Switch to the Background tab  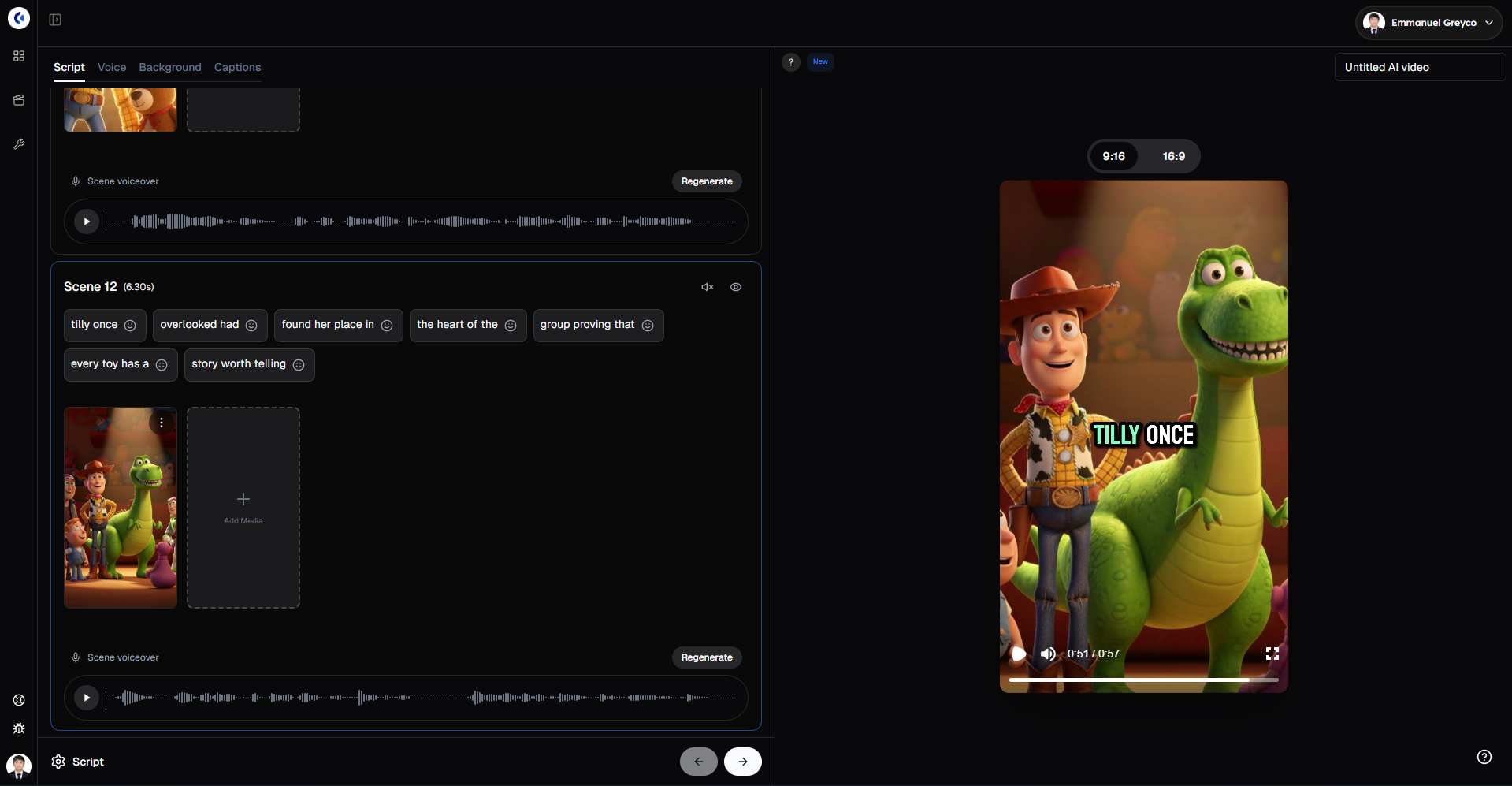(170, 68)
